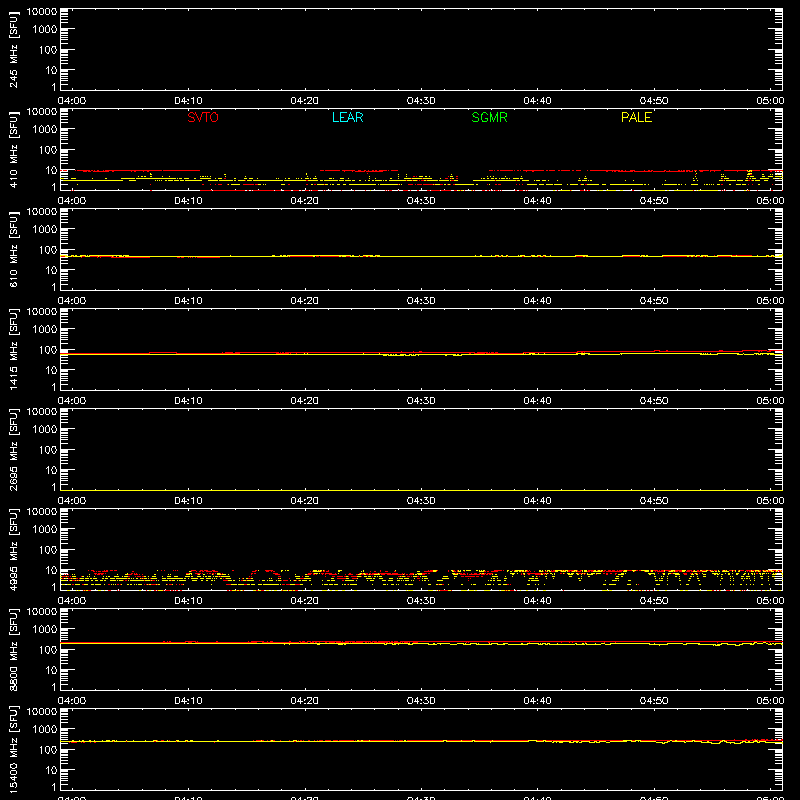The width and height of the screenshot is (800, 800).
Task: Click 05:00 time label under 4995 MHz panel
Action: (x=770, y=601)
